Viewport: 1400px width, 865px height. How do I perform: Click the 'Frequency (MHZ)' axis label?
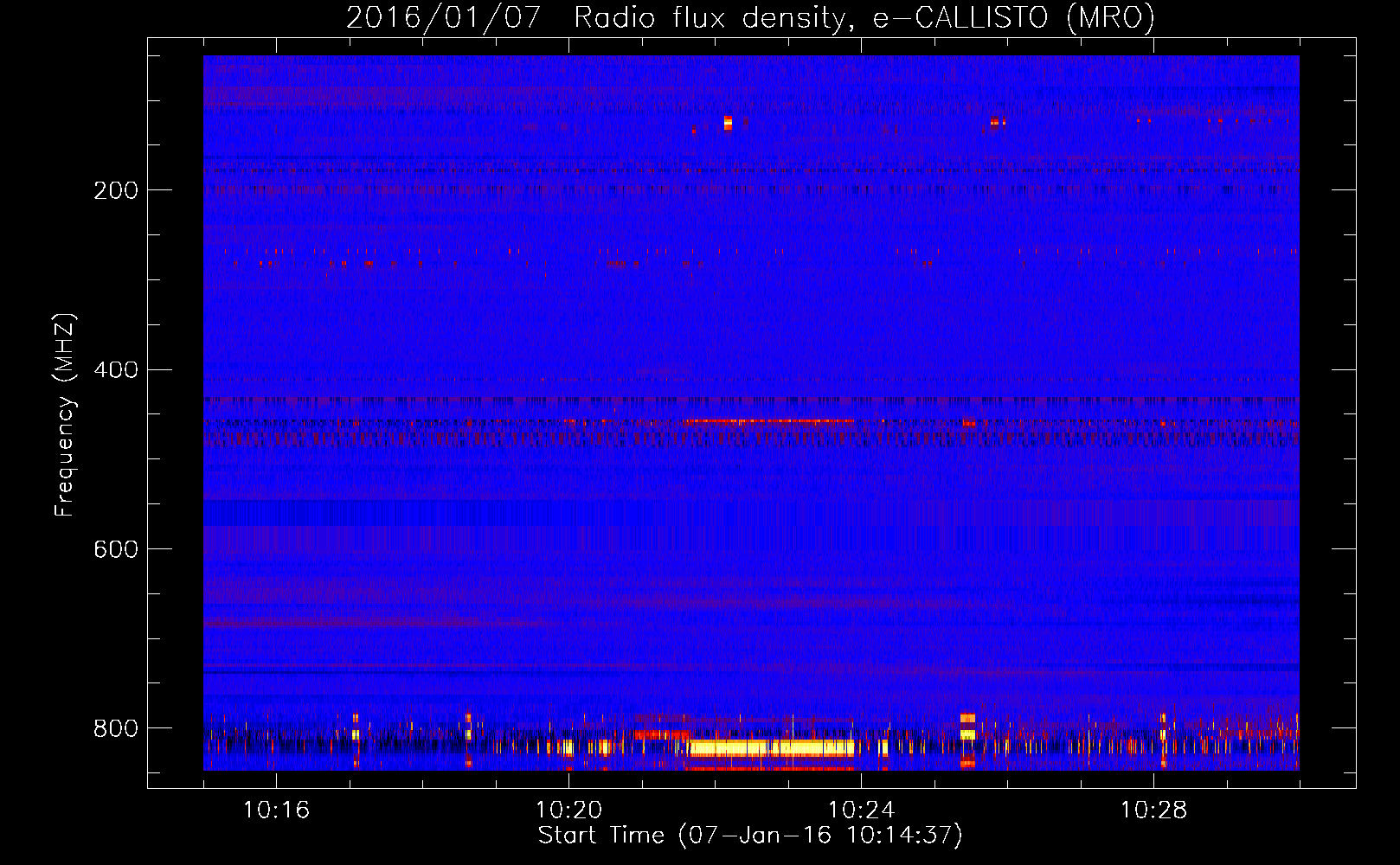pyautogui.click(x=65, y=414)
